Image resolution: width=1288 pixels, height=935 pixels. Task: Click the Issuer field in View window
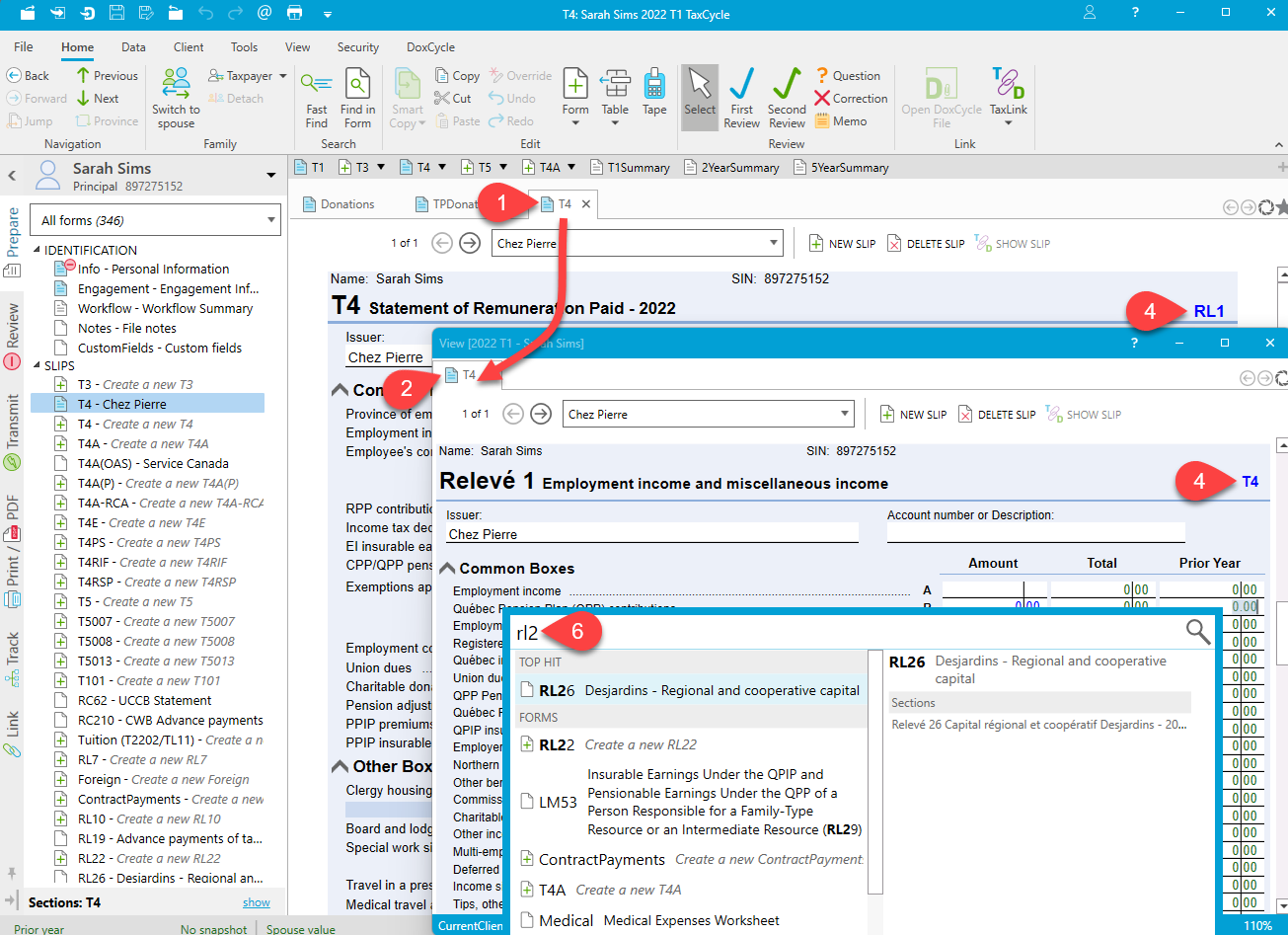pyautogui.click(x=651, y=534)
